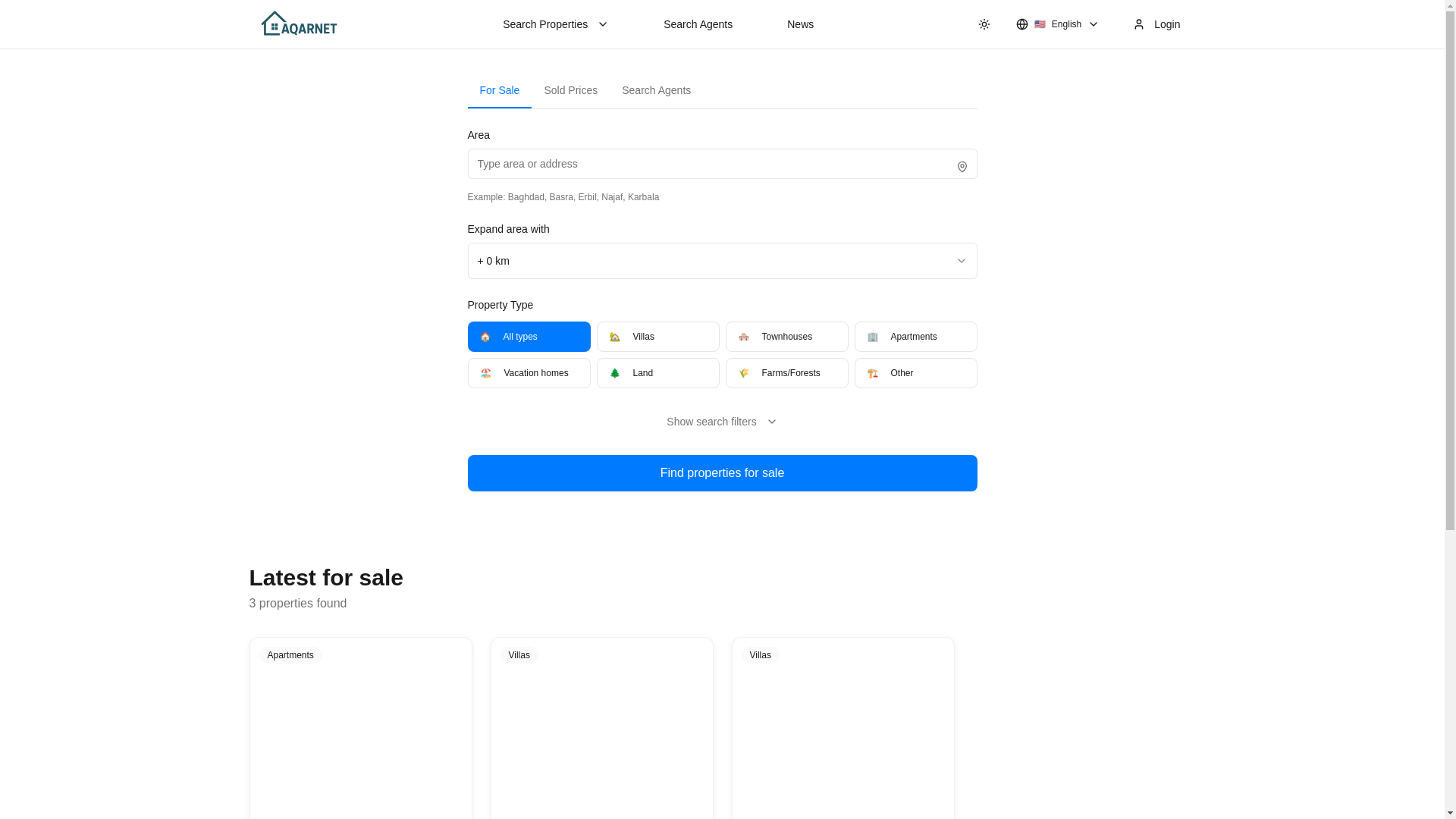
Task: Open the Expand area + 0 km dropdown
Action: (x=722, y=261)
